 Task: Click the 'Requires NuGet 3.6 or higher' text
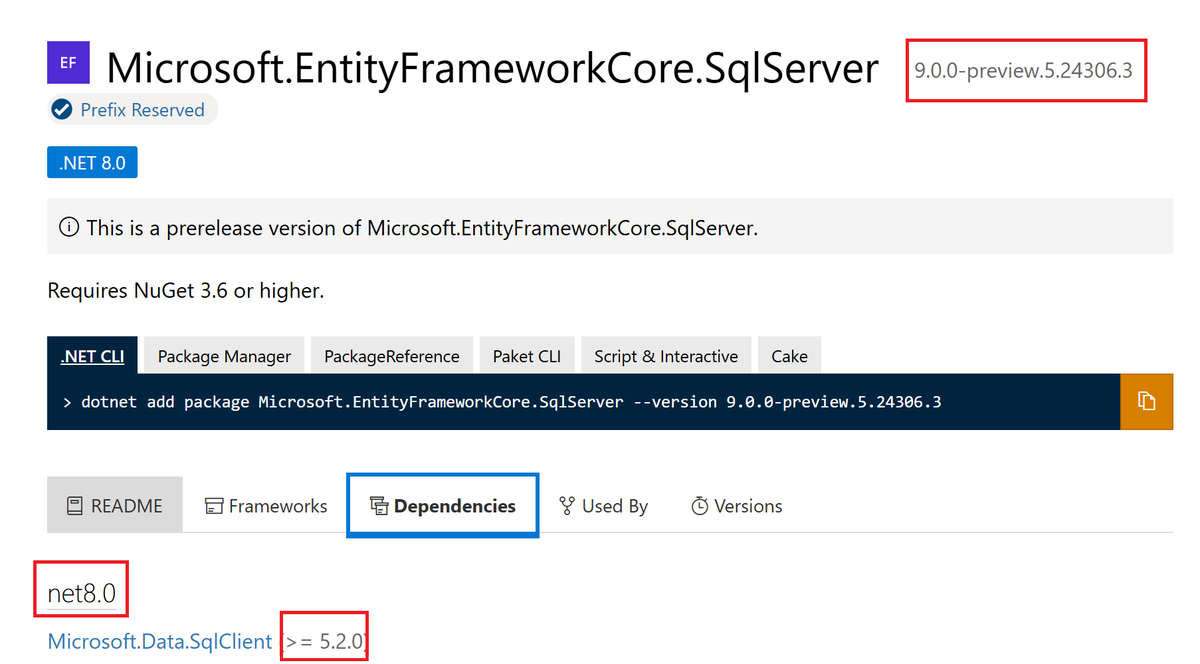pos(186,291)
